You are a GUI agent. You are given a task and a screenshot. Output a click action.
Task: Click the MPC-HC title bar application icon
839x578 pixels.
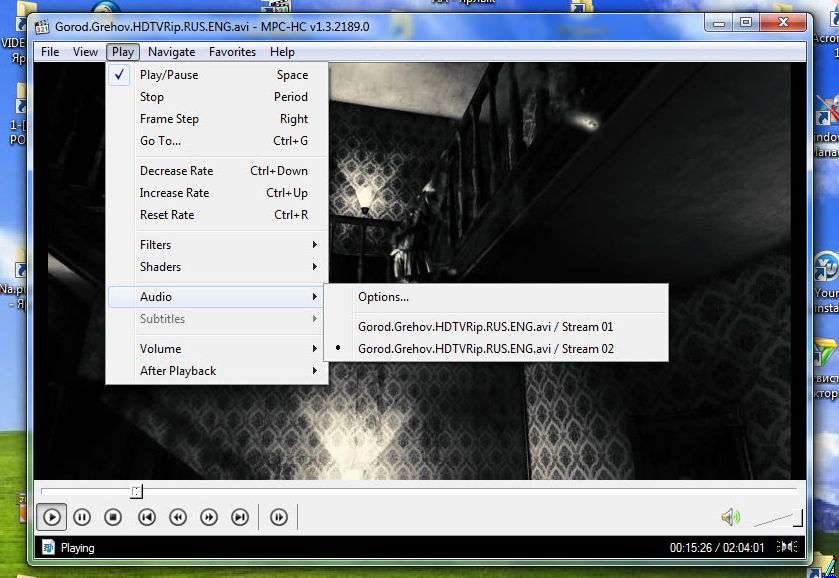(42, 27)
